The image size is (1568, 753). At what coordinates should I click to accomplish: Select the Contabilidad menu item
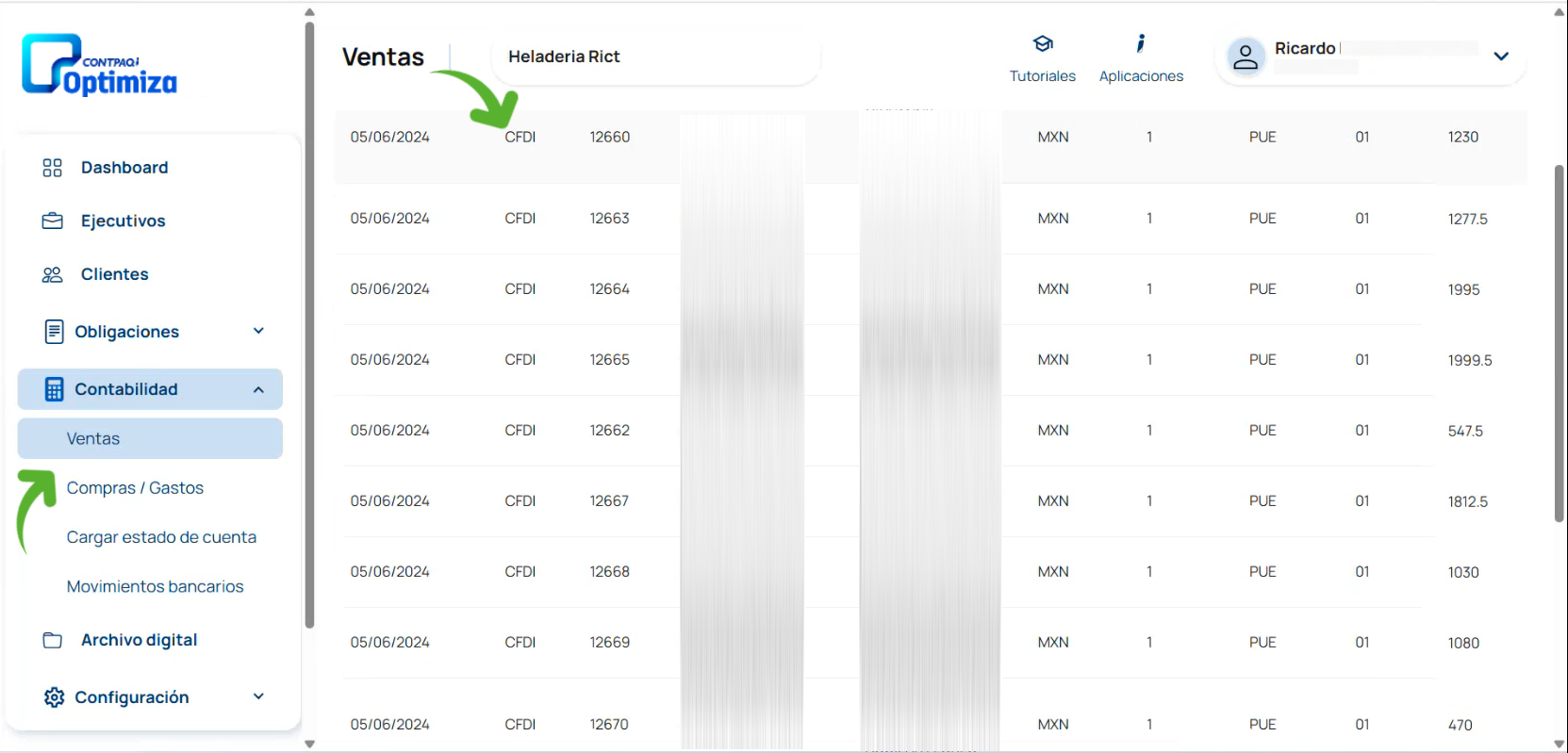pos(150,389)
